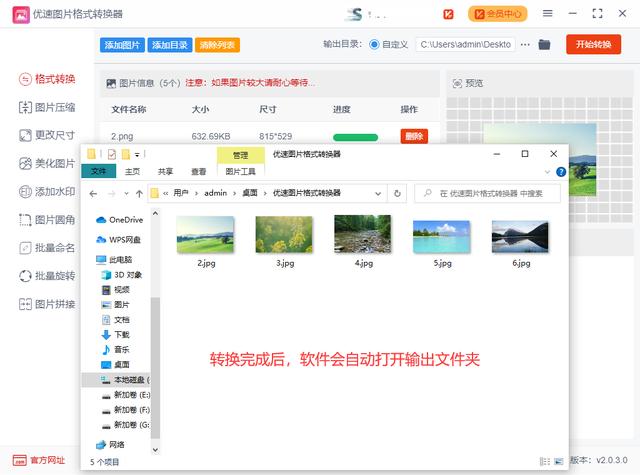Click Explorer back arrow

pos(93,193)
